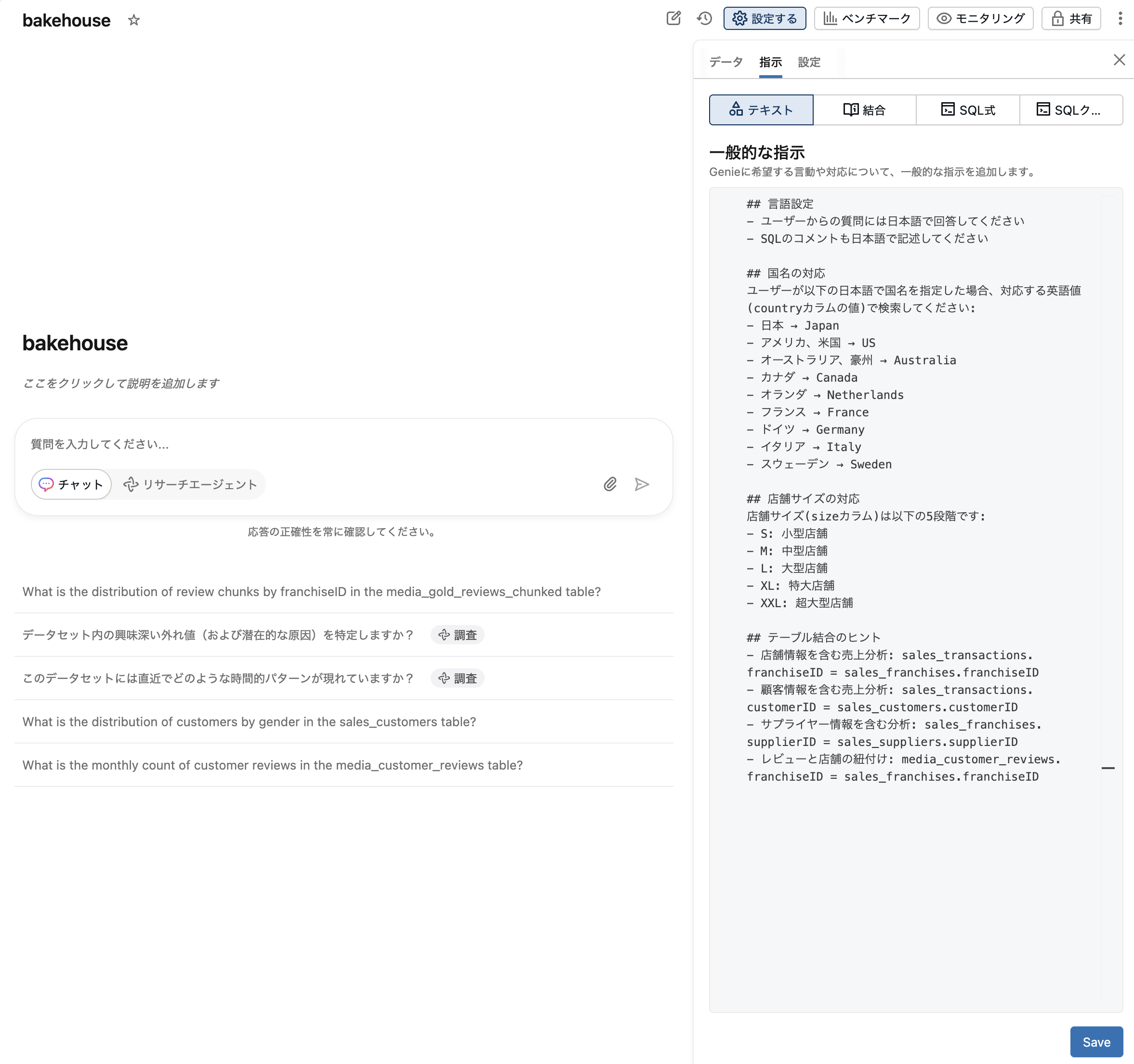
Task: Run 調査 on the outlier suggestion
Action: click(457, 635)
